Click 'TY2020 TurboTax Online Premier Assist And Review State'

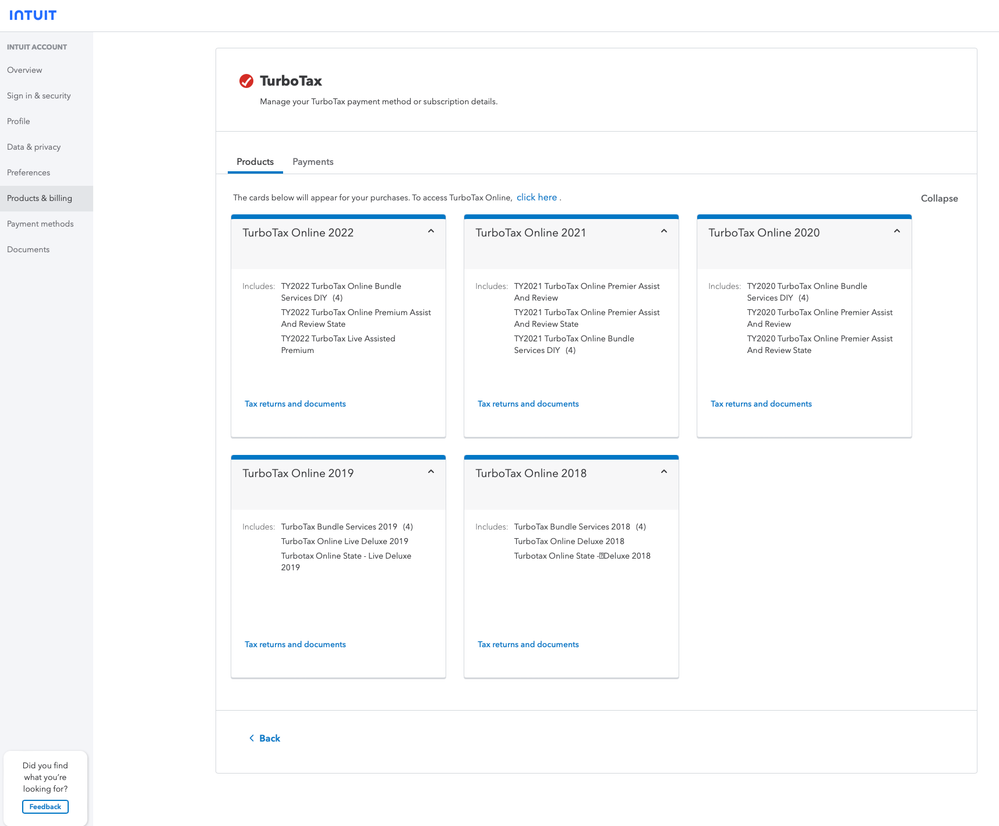[x=820, y=344]
